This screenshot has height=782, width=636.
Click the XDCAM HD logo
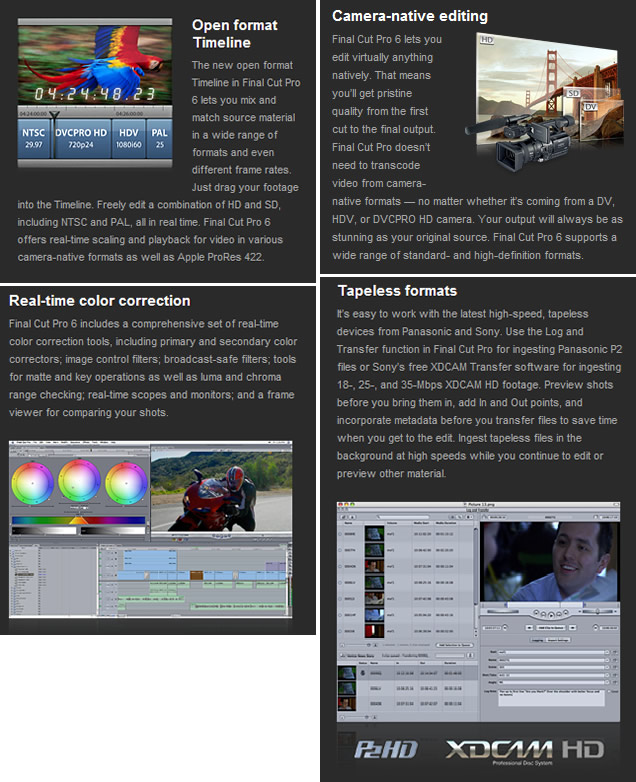(x=525, y=751)
